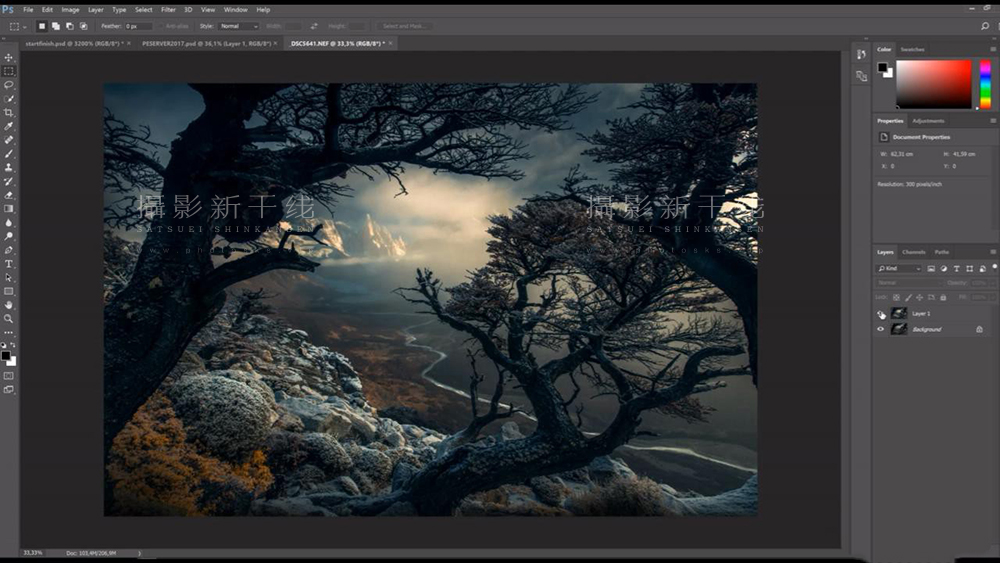Reset default foreground and background colors
The image size is (1000, 563).
coord(4,345)
